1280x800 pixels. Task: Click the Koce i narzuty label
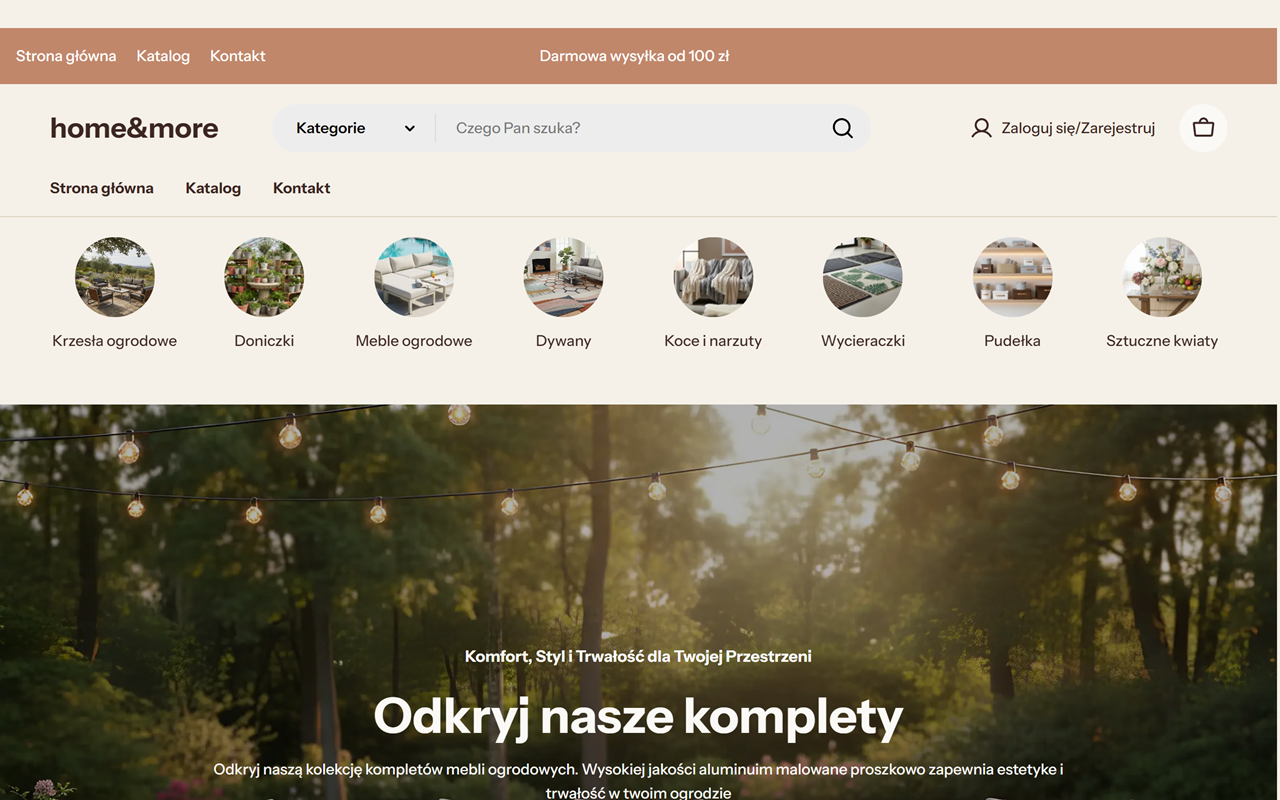pos(713,341)
